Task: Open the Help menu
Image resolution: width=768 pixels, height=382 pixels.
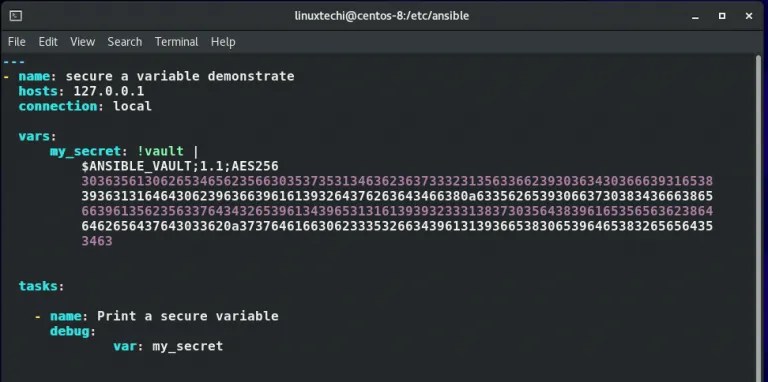Action: 223,42
